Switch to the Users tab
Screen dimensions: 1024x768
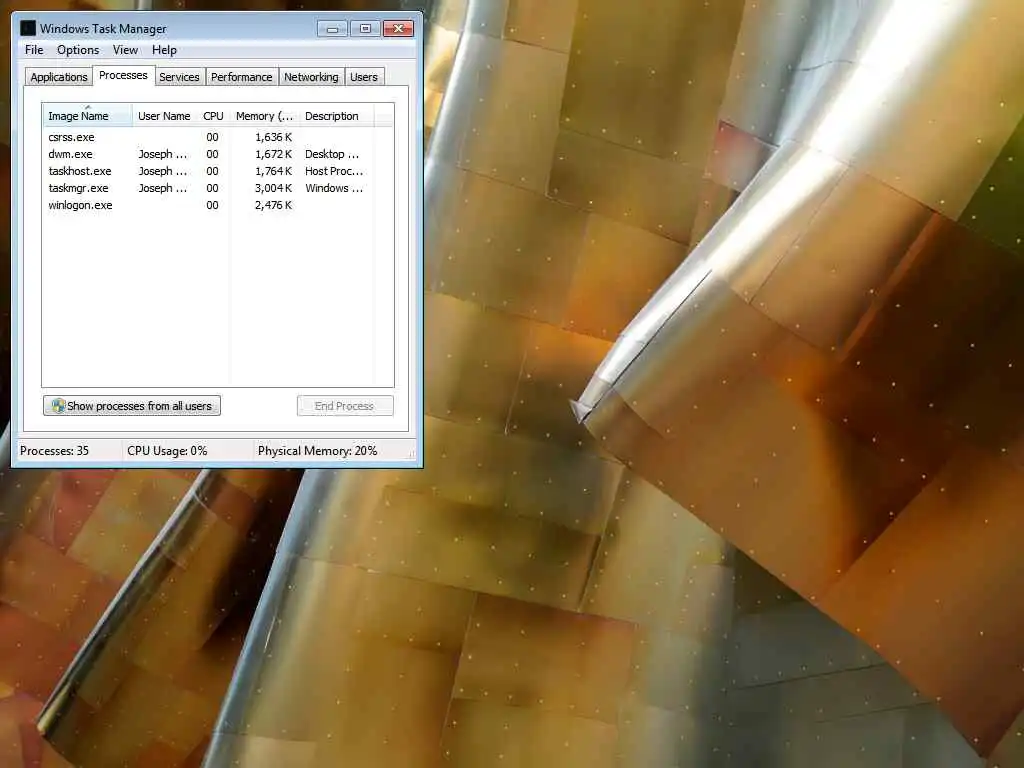click(364, 77)
